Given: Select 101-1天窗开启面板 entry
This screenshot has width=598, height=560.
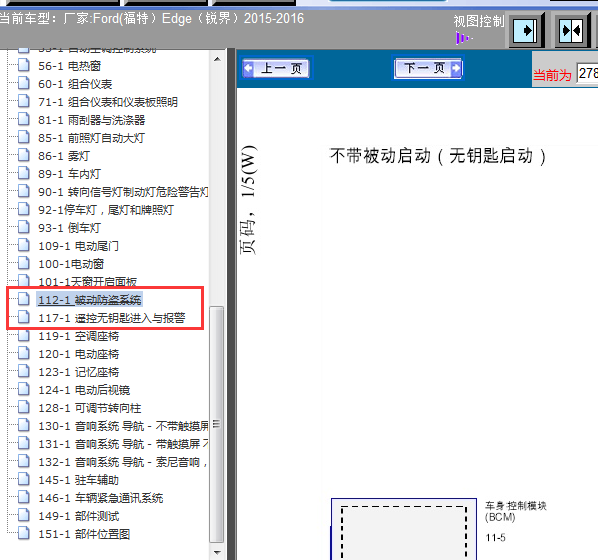Looking at the screenshot, I should click(x=87, y=282).
